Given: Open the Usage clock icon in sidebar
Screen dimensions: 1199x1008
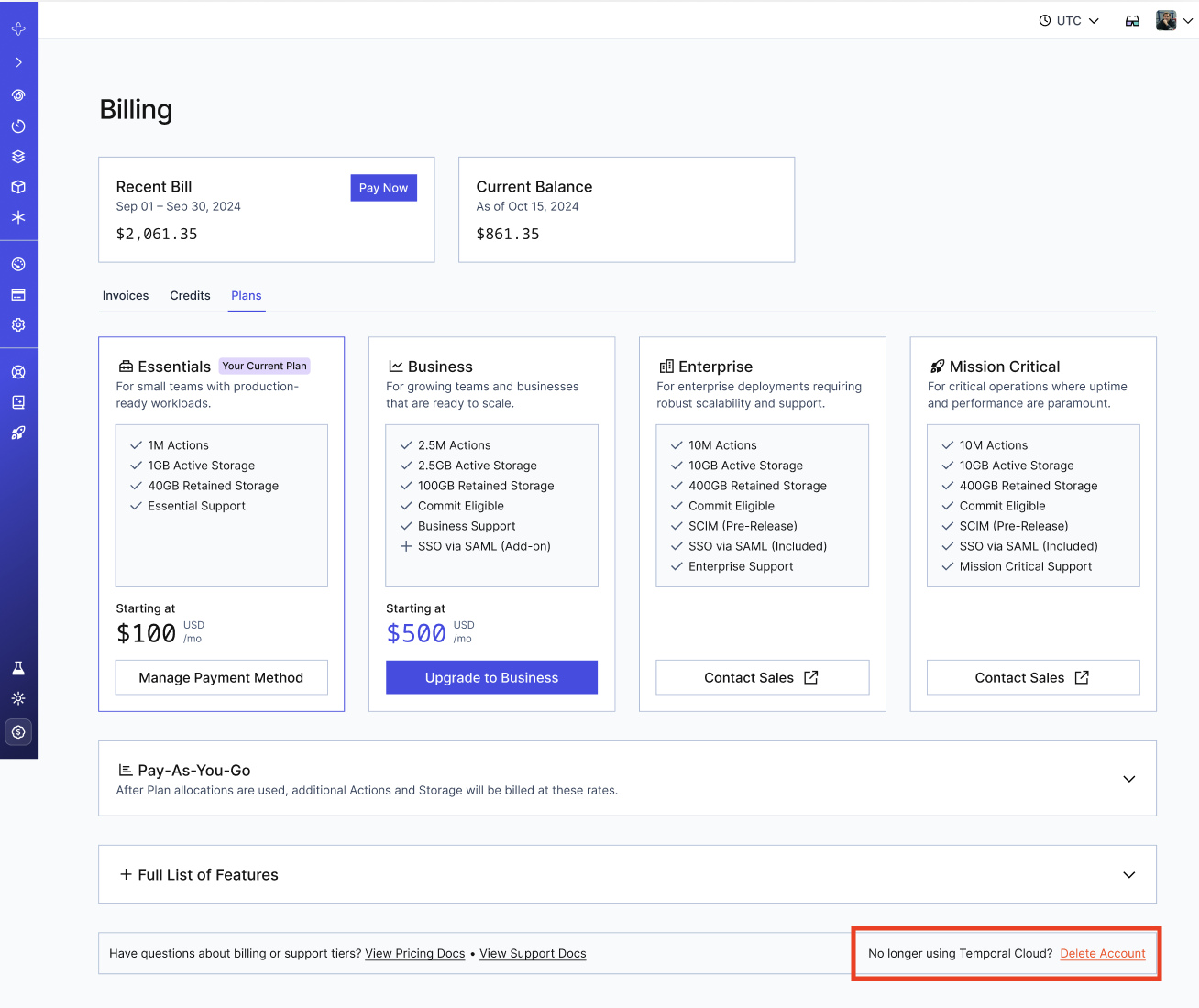Looking at the screenshot, I should (x=18, y=264).
